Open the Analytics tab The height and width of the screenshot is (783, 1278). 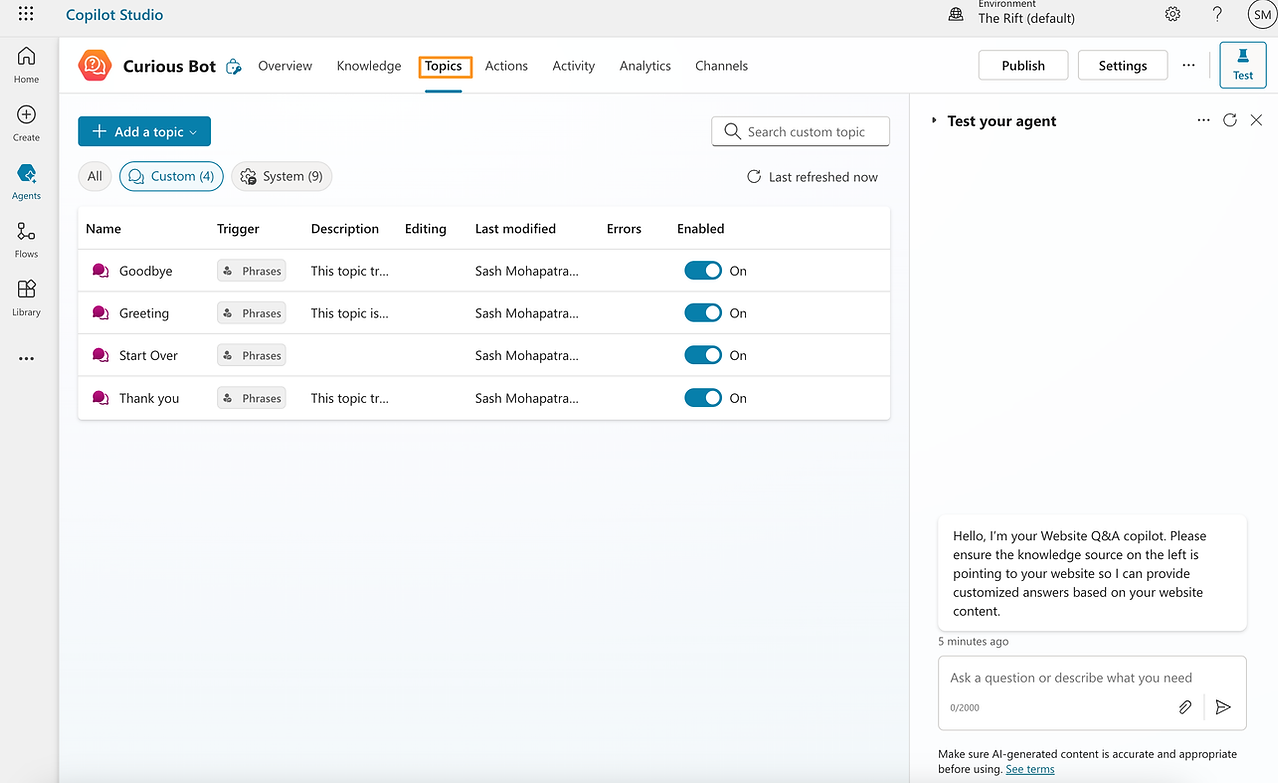click(x=645, y=66)
